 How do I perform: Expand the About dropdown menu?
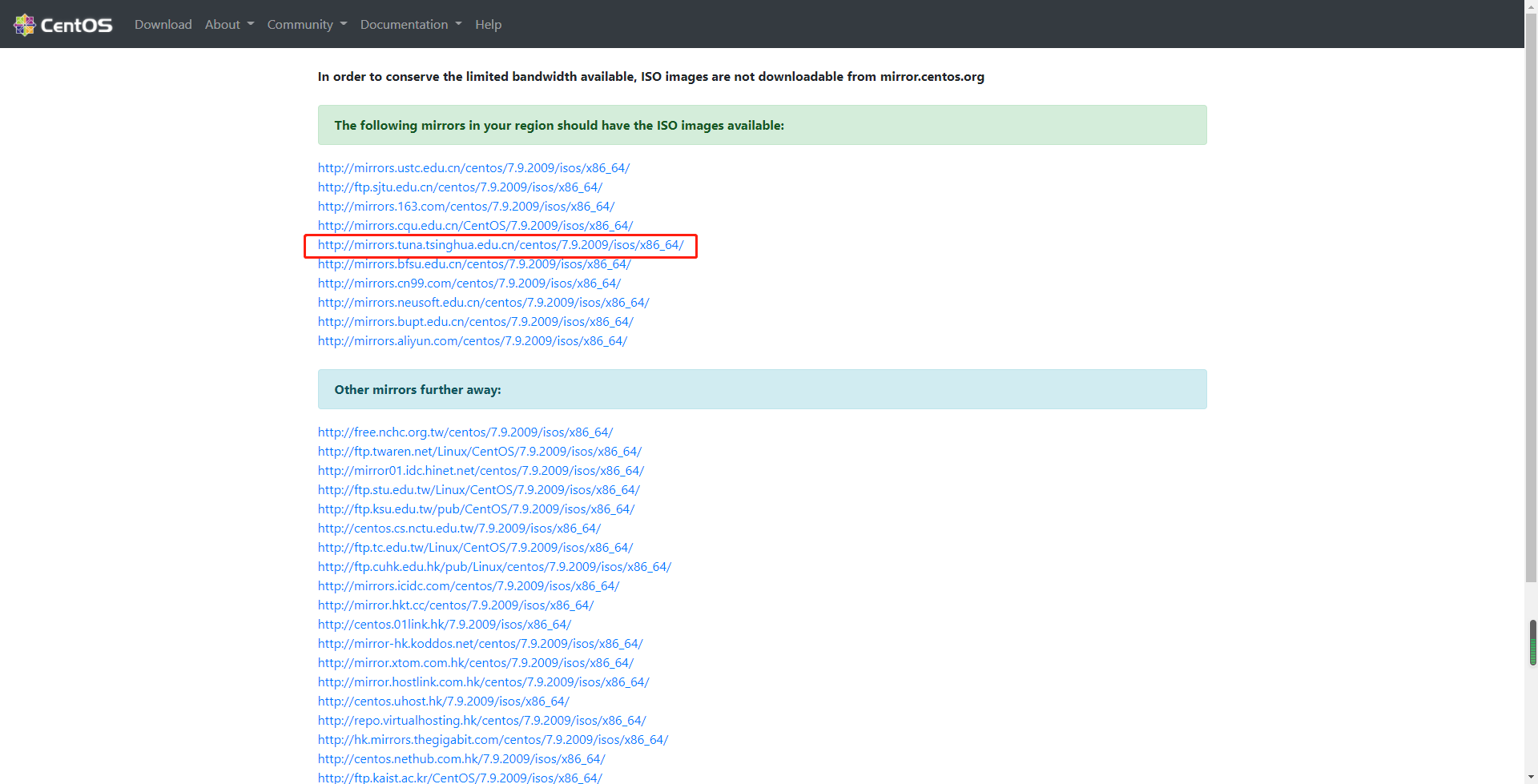point(229,25)
